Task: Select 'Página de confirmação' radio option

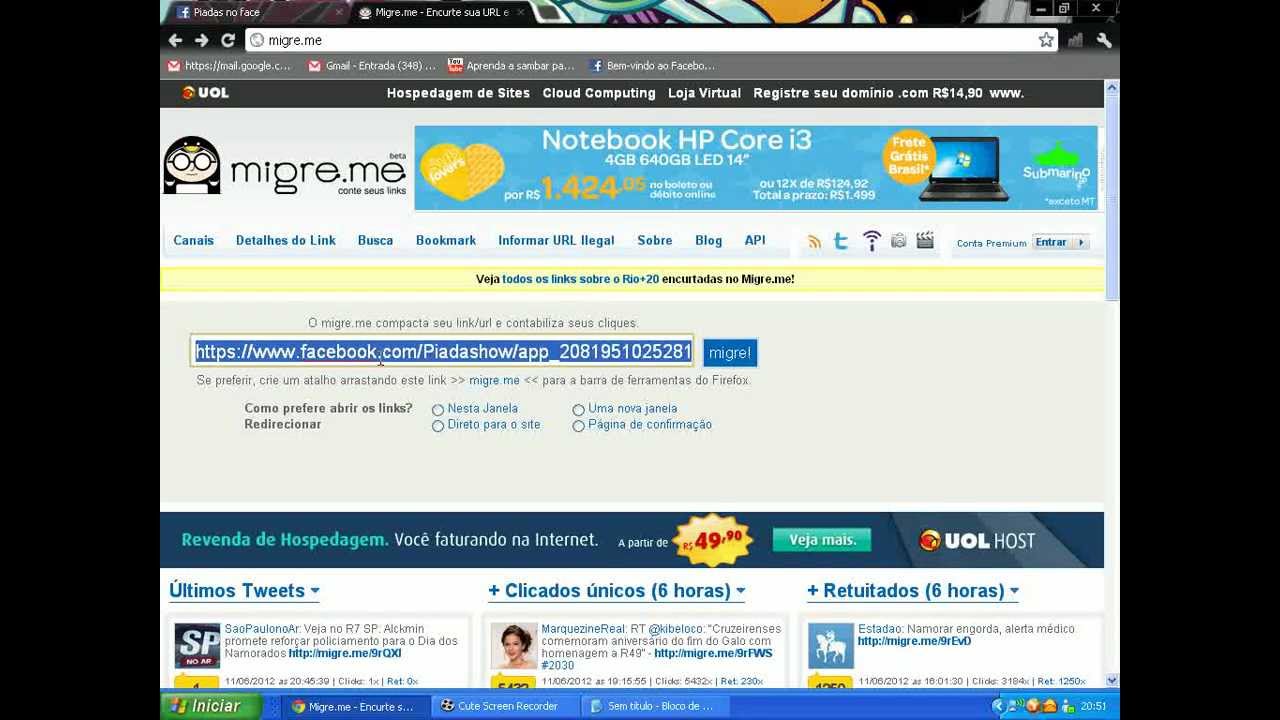Action: click(x=579, y=425)
